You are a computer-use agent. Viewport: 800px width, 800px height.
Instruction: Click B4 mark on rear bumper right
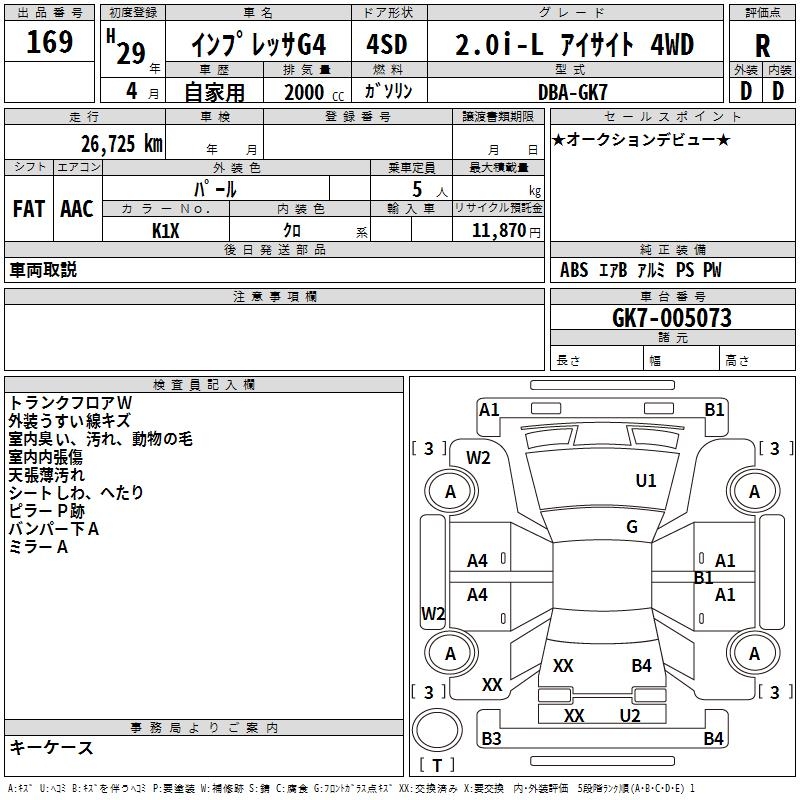(x=713, y=738)
